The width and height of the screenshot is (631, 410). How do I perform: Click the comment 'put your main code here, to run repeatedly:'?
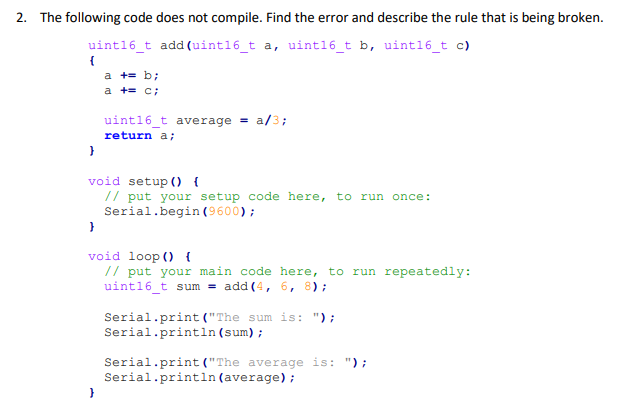tap(299, 272)
